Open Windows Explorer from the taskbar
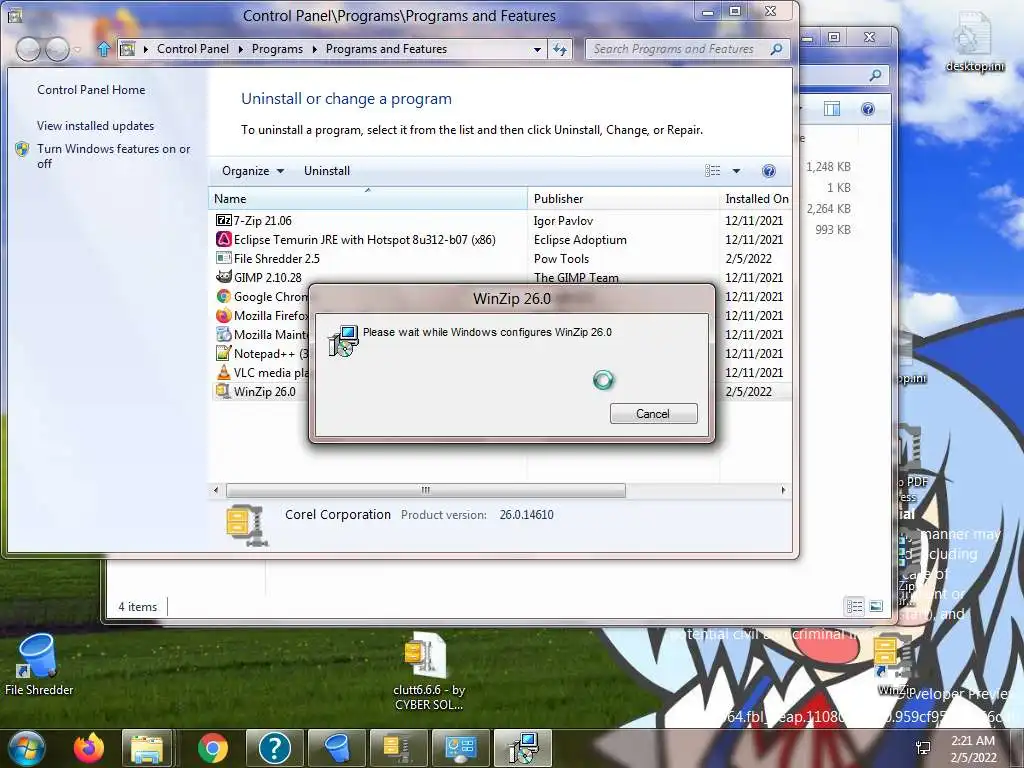The height and width of the screenshot is (768, 1024). 148,748
